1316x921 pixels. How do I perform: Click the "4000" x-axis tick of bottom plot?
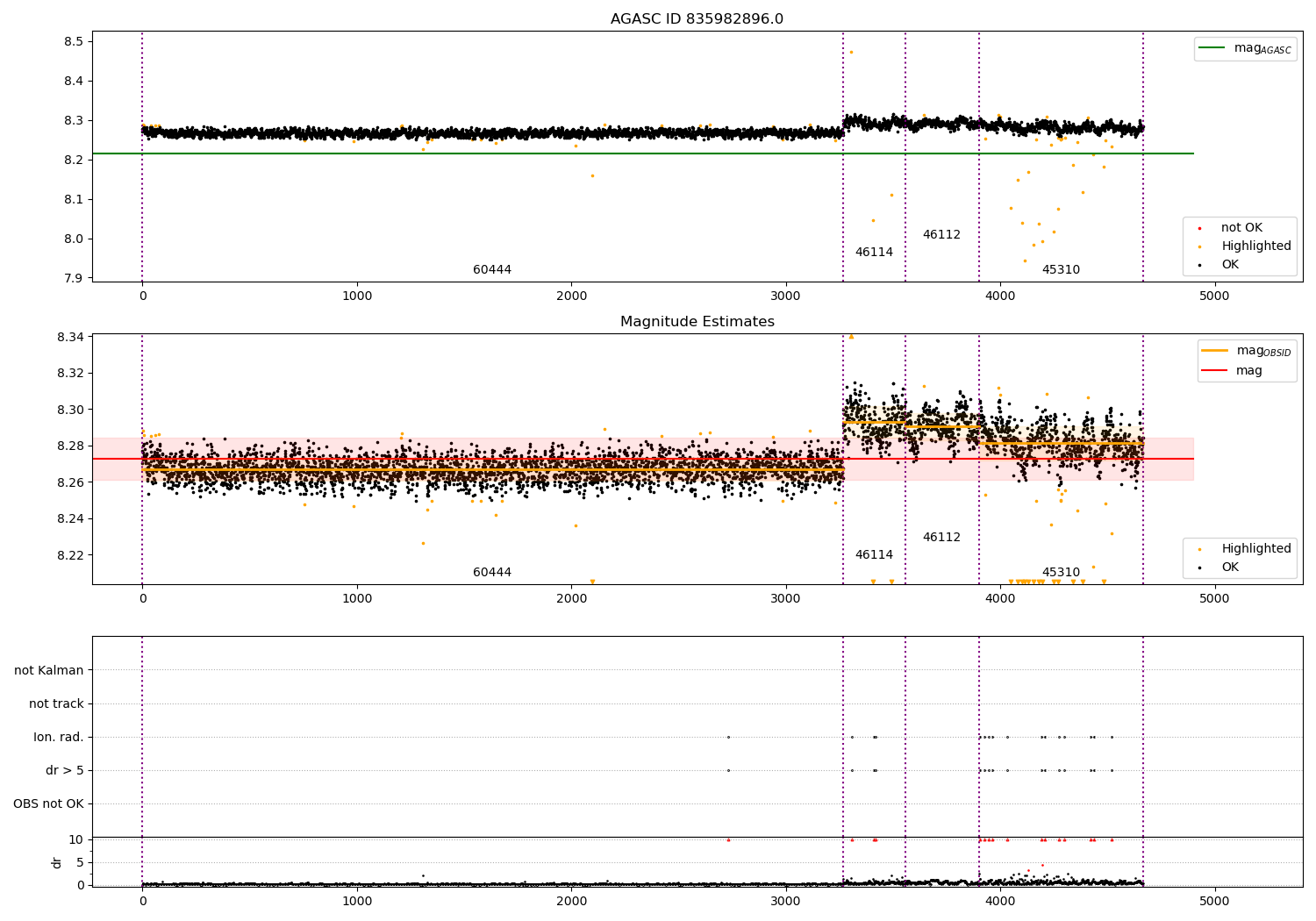pos(1000,901)
